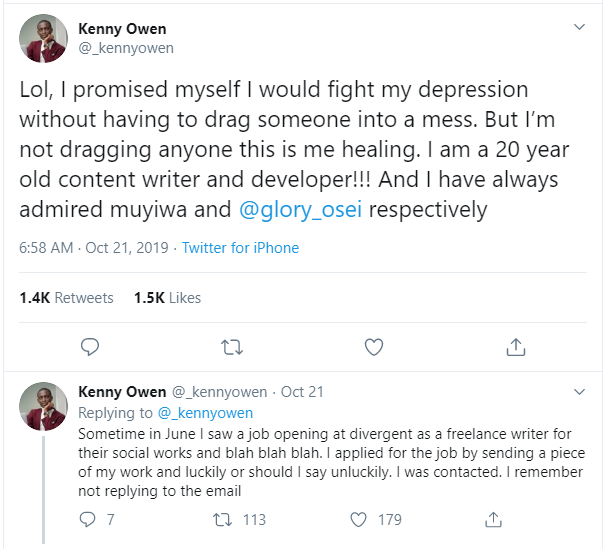Reply to the main tweet via comment icon
The image size is (603, 549).
[x=90, y=347]
